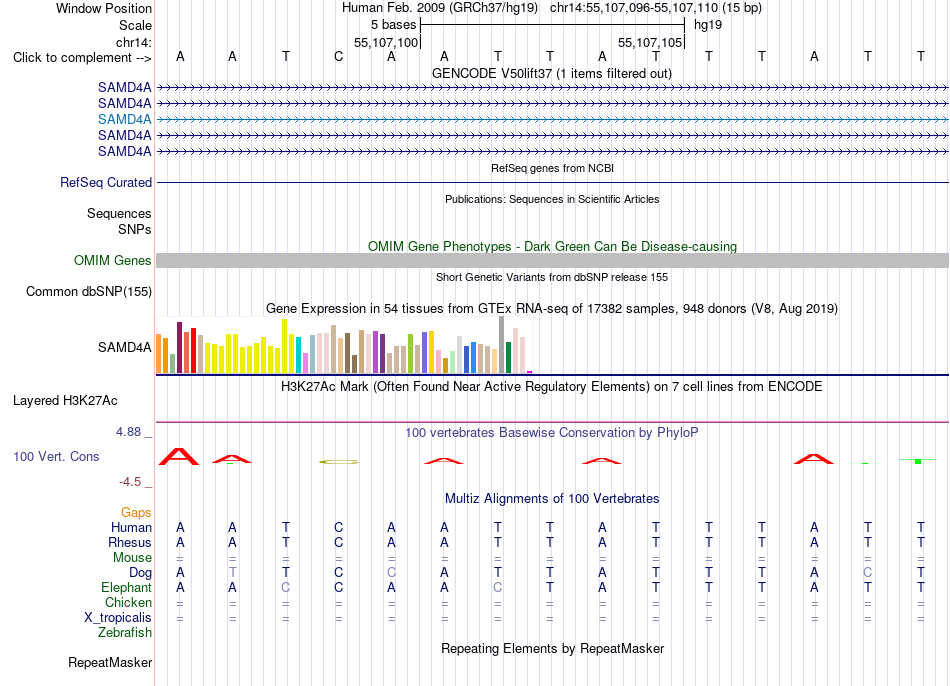Click the 55,107,100 coordinate marker
Screen dimensions: 950x686
point(387,42)
